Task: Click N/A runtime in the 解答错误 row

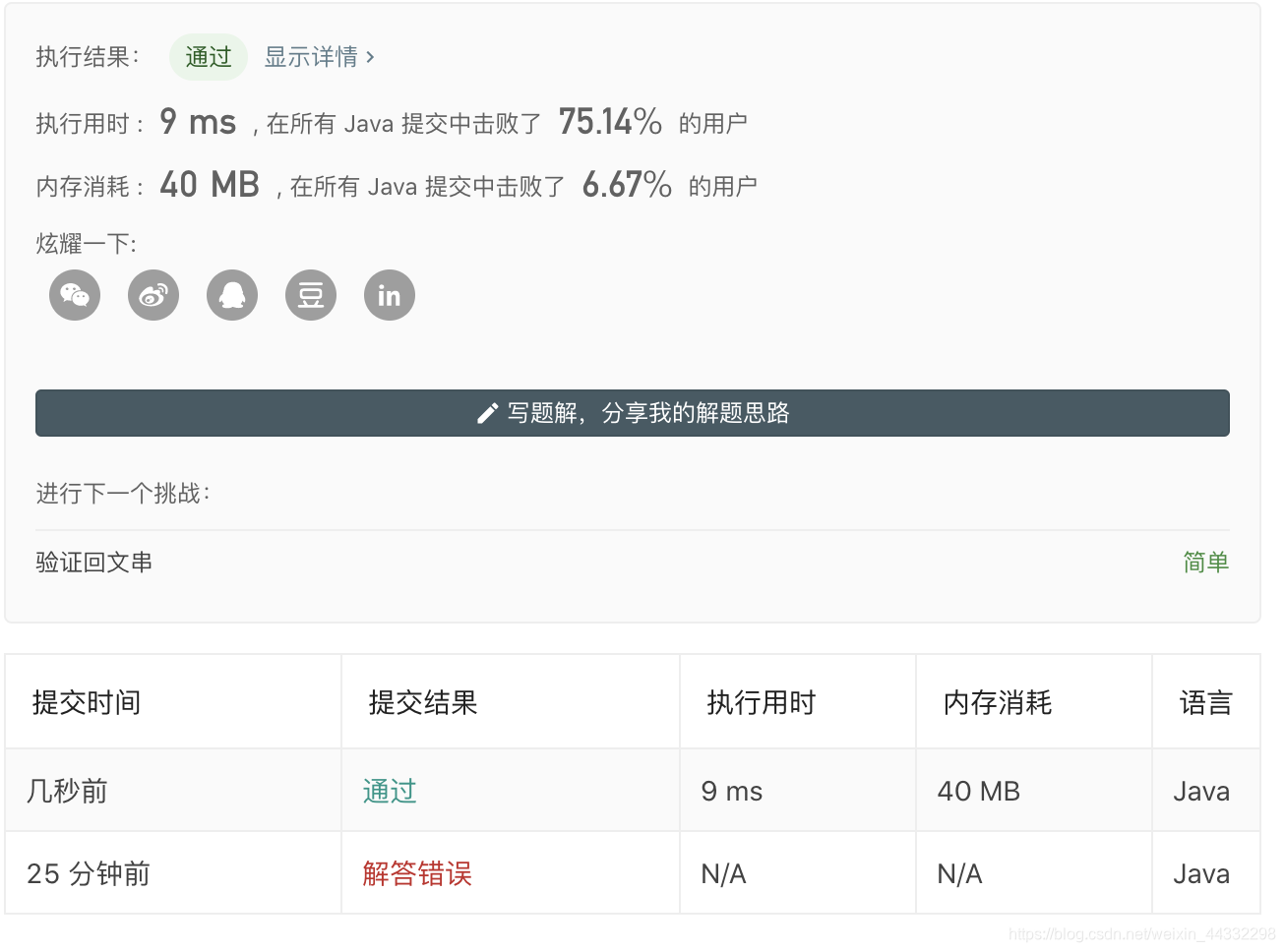Action: (724, 873)
